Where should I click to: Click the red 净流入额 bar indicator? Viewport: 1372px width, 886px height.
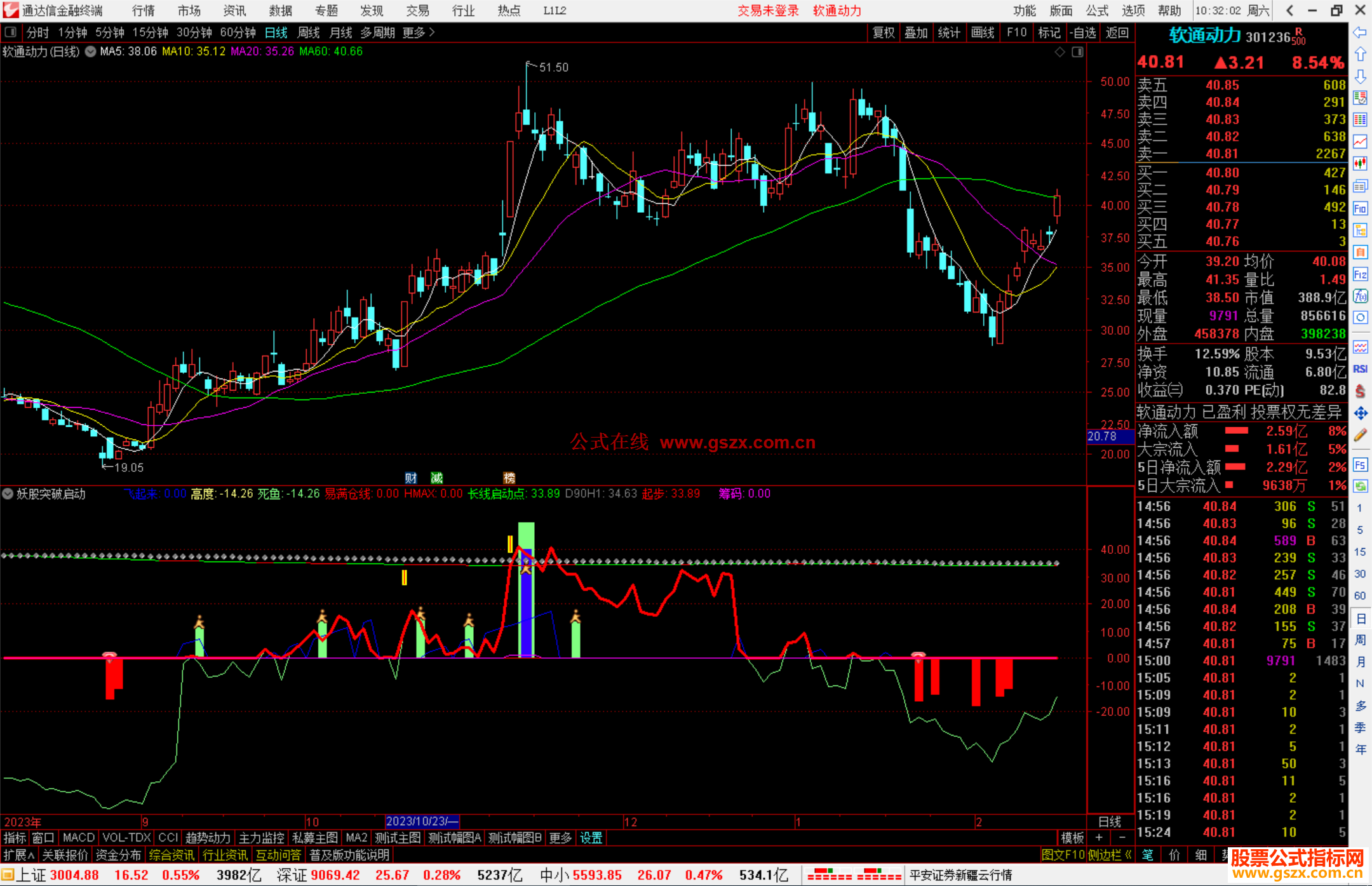[x=1236, y=431]
